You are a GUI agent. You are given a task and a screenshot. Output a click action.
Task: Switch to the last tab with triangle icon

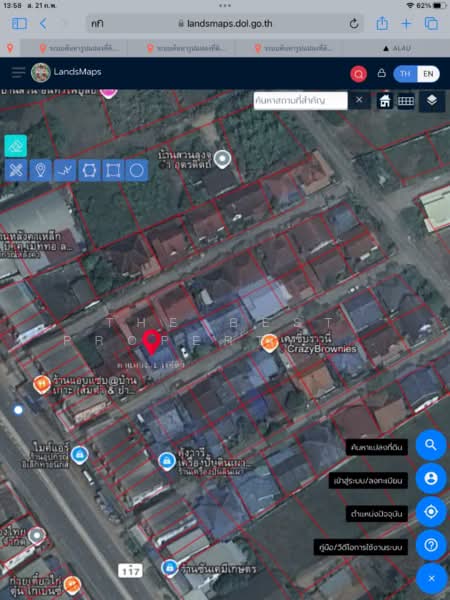pos(396,48)
